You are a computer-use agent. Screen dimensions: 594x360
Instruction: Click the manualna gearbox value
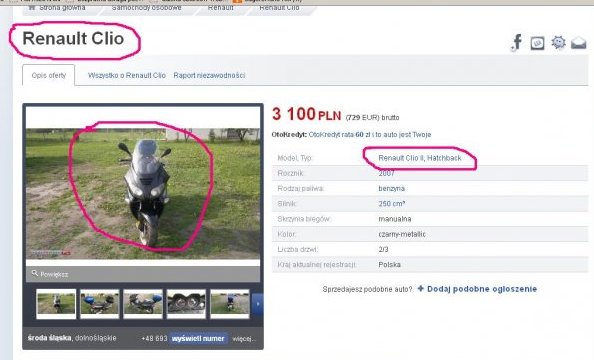pyautogui.click(x=395, y=219)
